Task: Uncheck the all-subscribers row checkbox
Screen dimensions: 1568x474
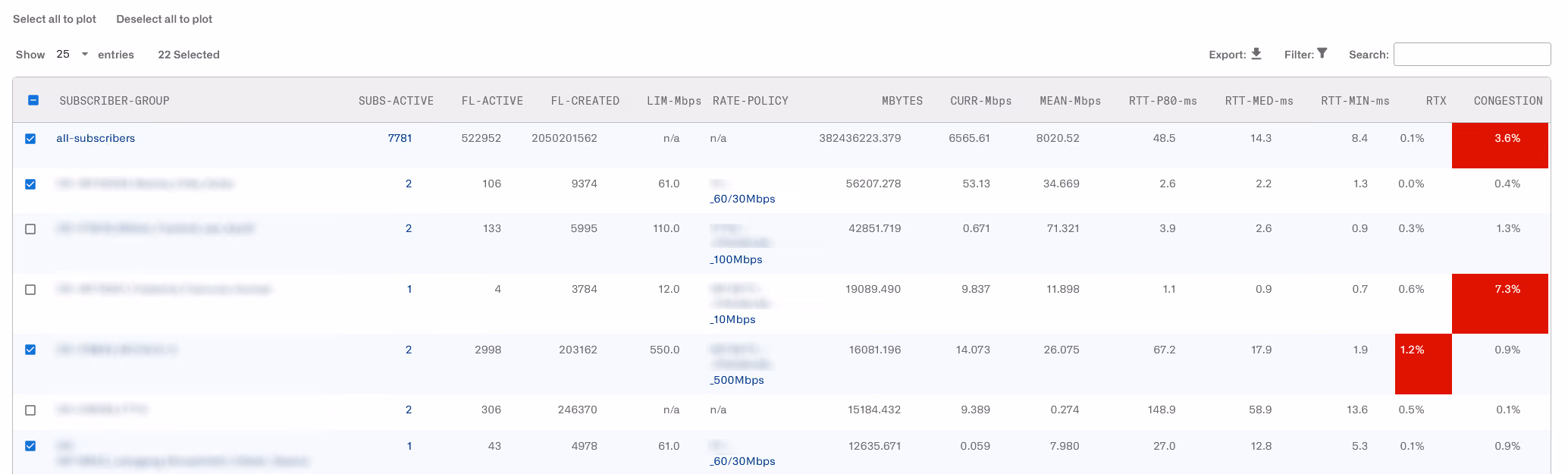Action: 30,139
